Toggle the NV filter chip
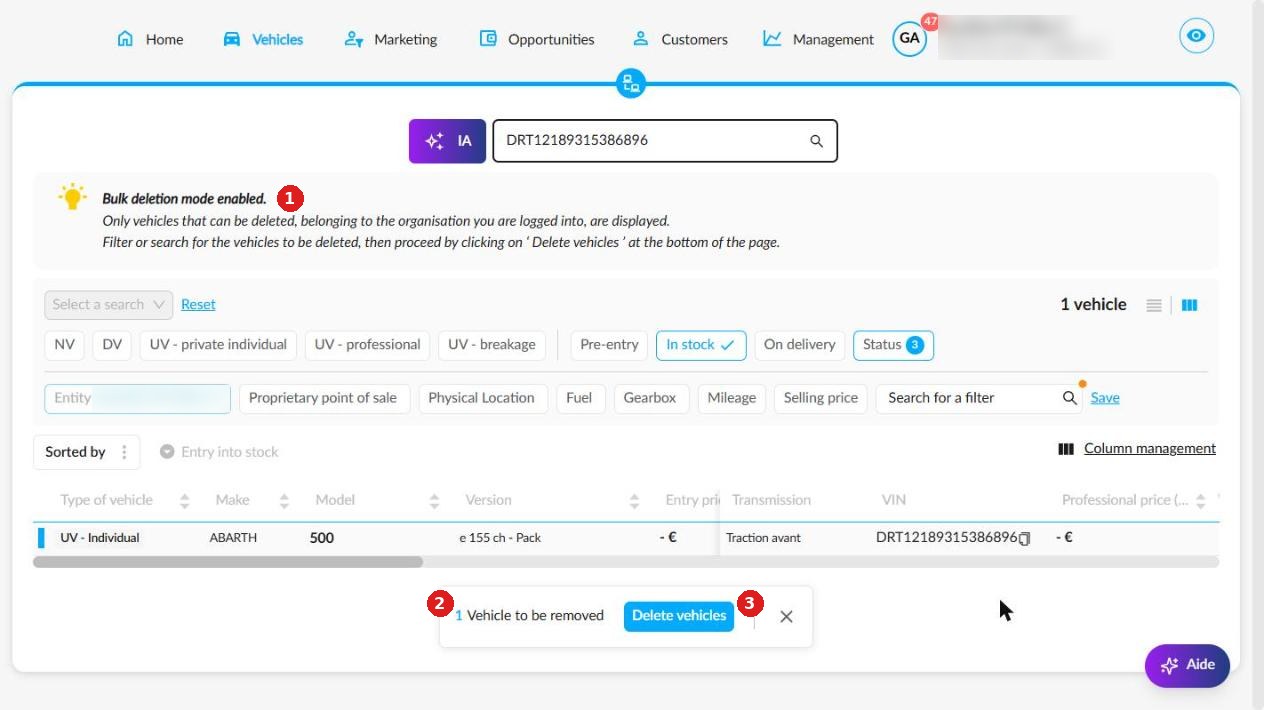1264x710 pixels. (65, 345)
